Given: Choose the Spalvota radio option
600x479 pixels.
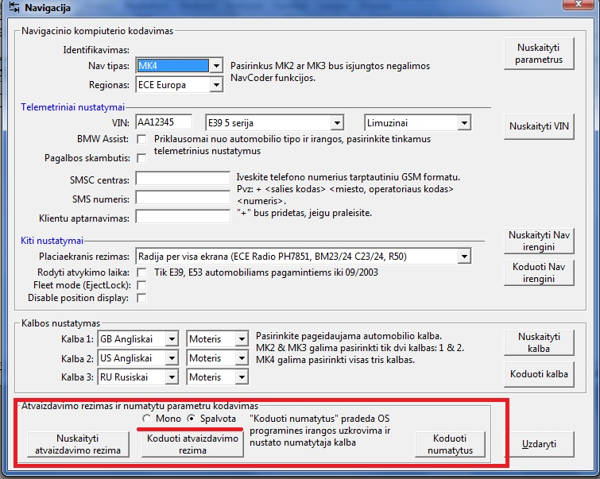Looking at the screenshot, I should pos(193,418).
